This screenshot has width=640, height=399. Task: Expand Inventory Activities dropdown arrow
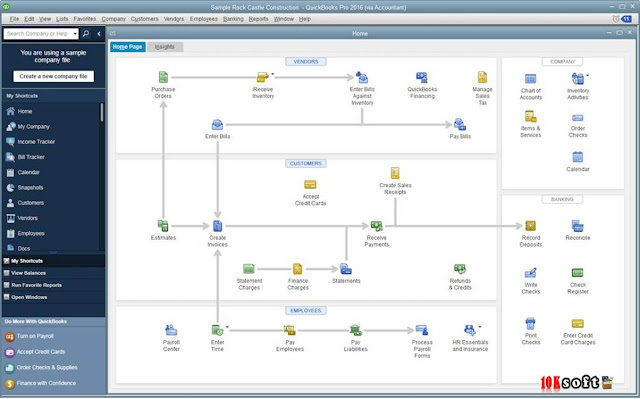[587, 75]
